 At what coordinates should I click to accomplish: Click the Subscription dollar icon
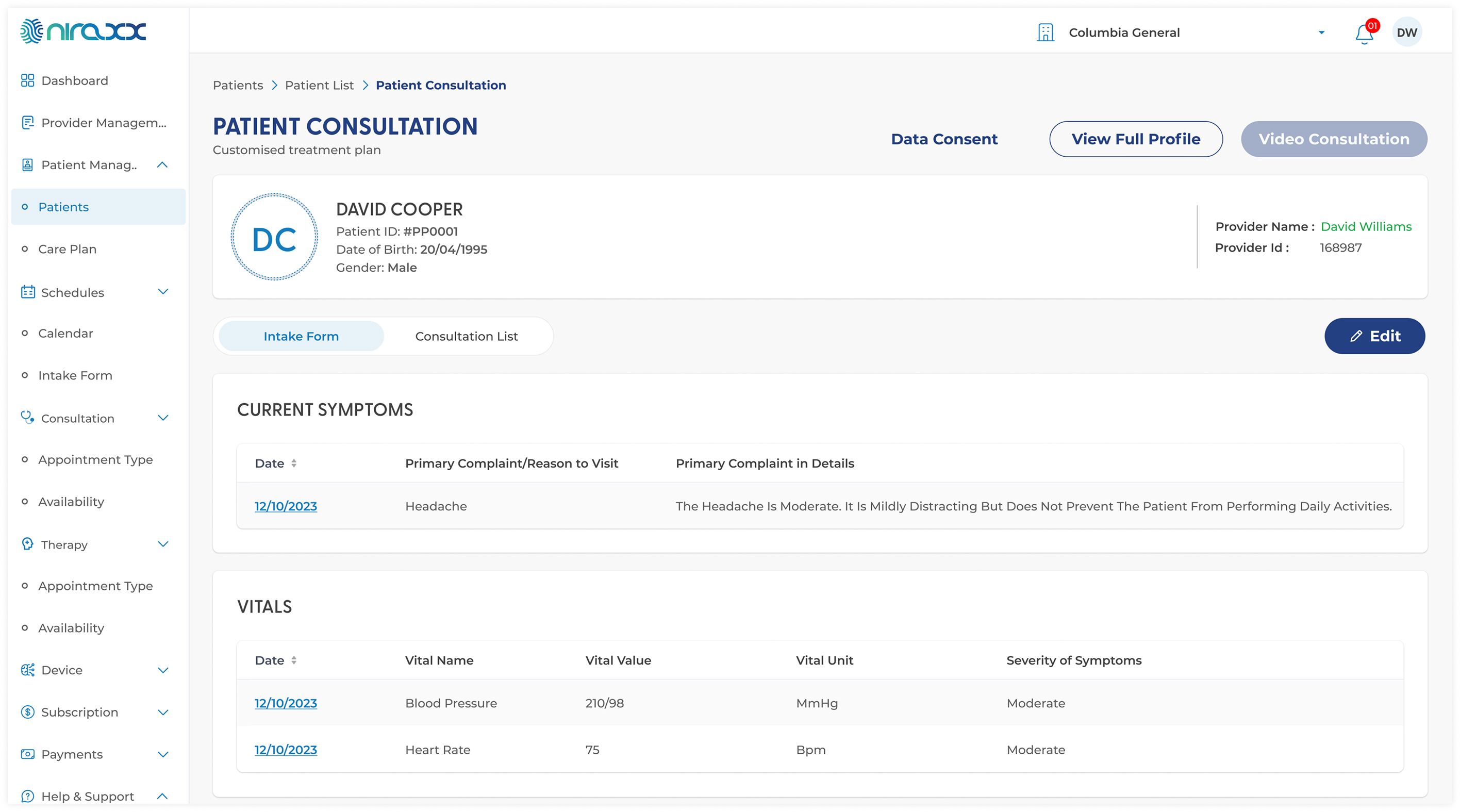[x=27, y=711]
